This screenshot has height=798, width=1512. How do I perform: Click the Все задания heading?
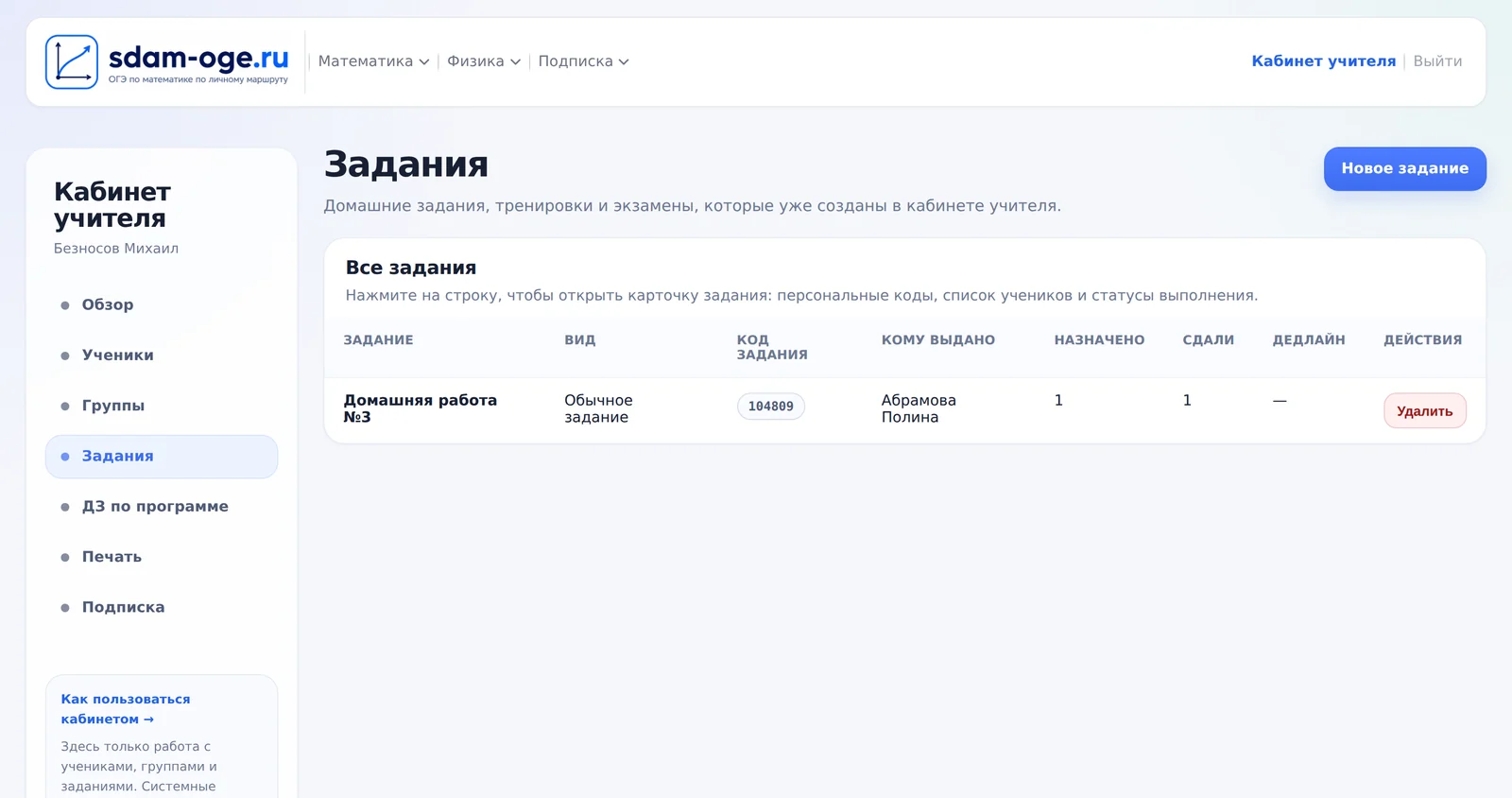coord(411,268)
